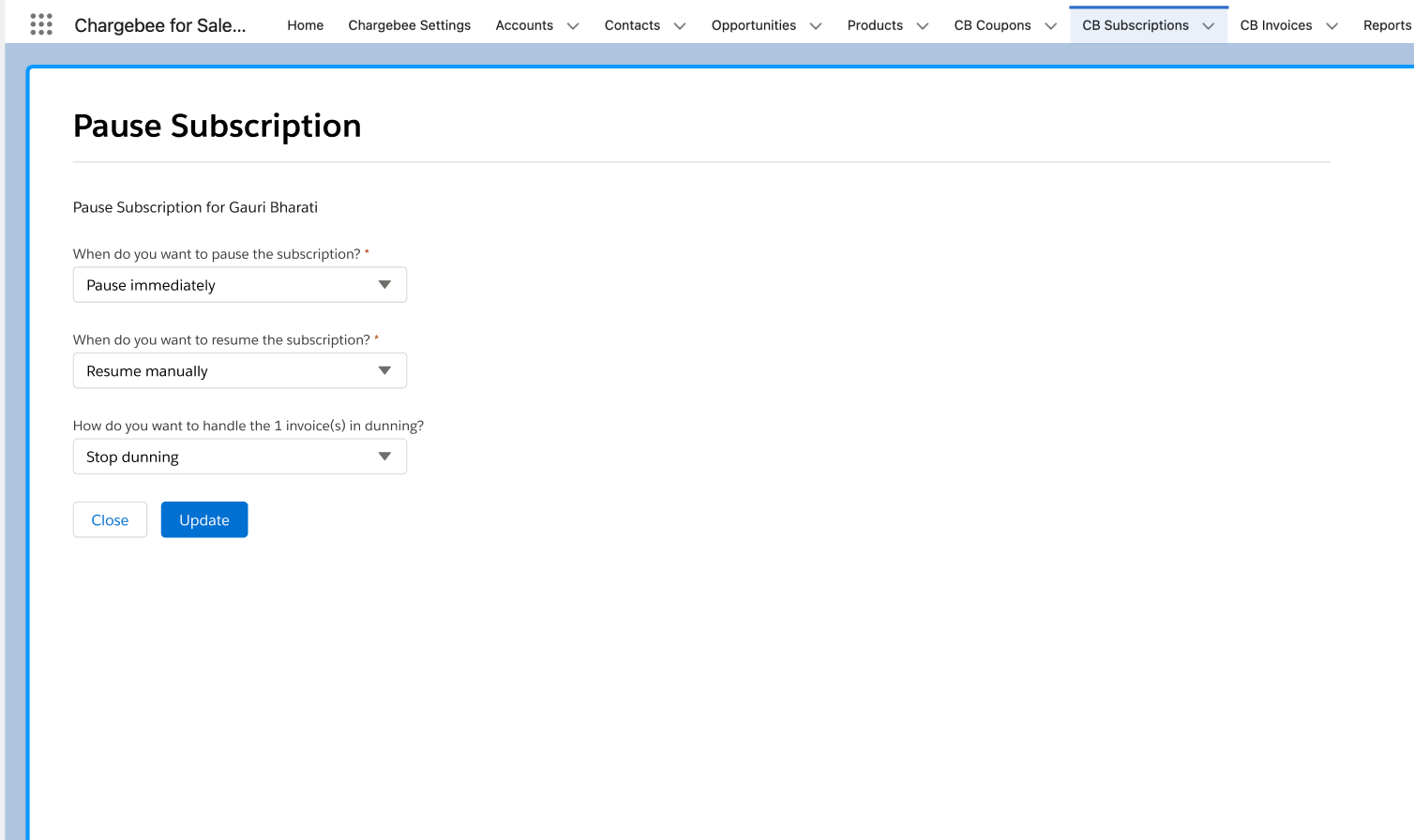
Task: Expand the Accounts tab chevron menu
Action: coord(573,26)
